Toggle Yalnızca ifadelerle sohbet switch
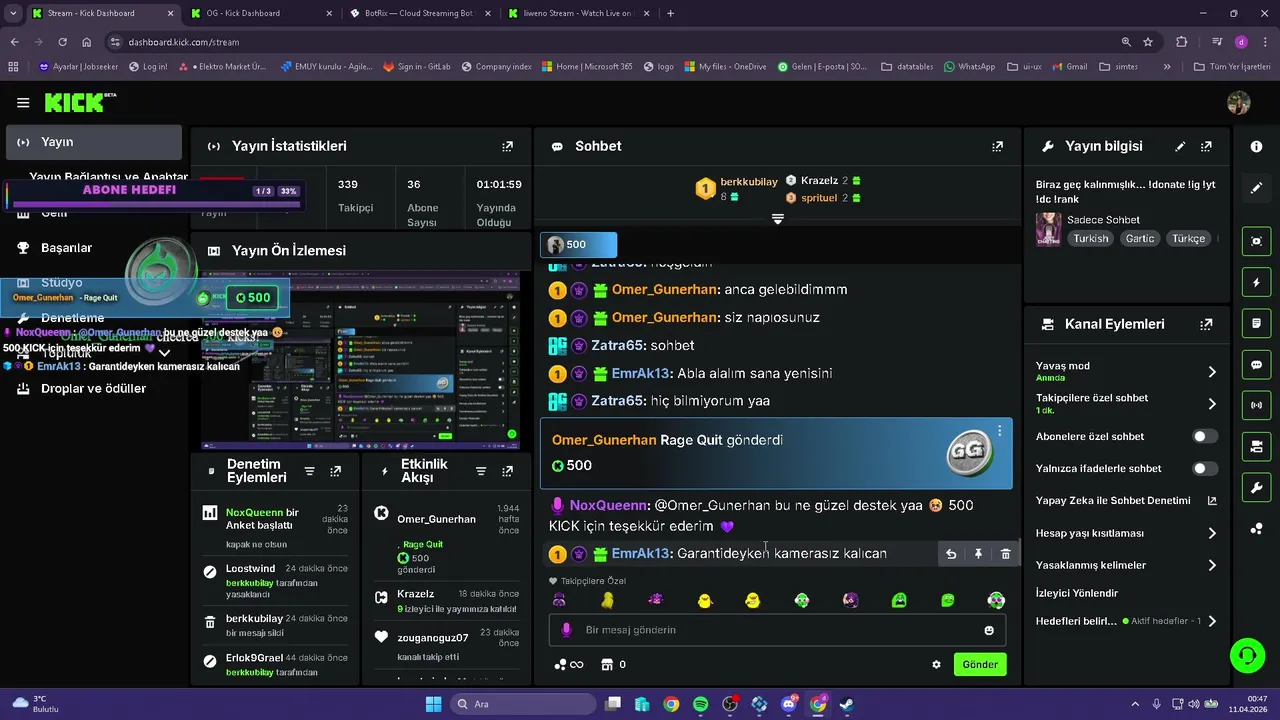This screenshot has width=1280, height=720. click(1206, 468)
